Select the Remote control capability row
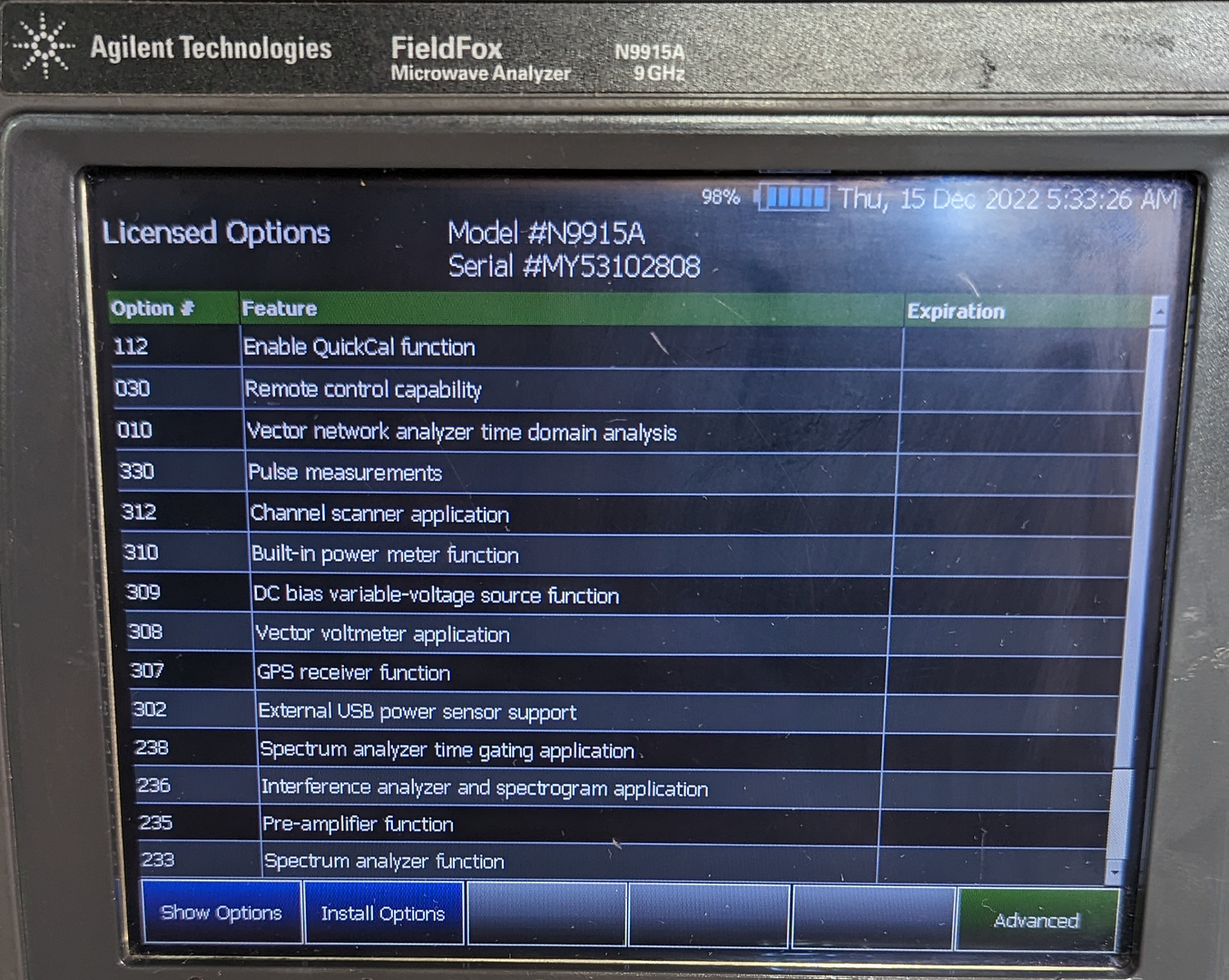 coord(363,389)
